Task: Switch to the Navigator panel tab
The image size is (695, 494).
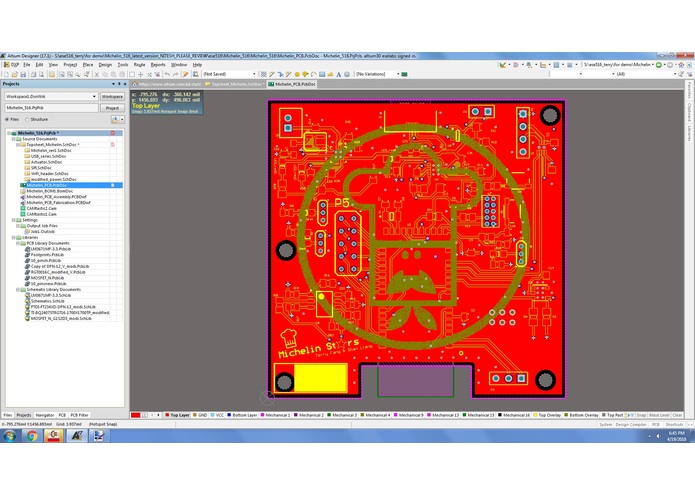Action: point(44,415)
